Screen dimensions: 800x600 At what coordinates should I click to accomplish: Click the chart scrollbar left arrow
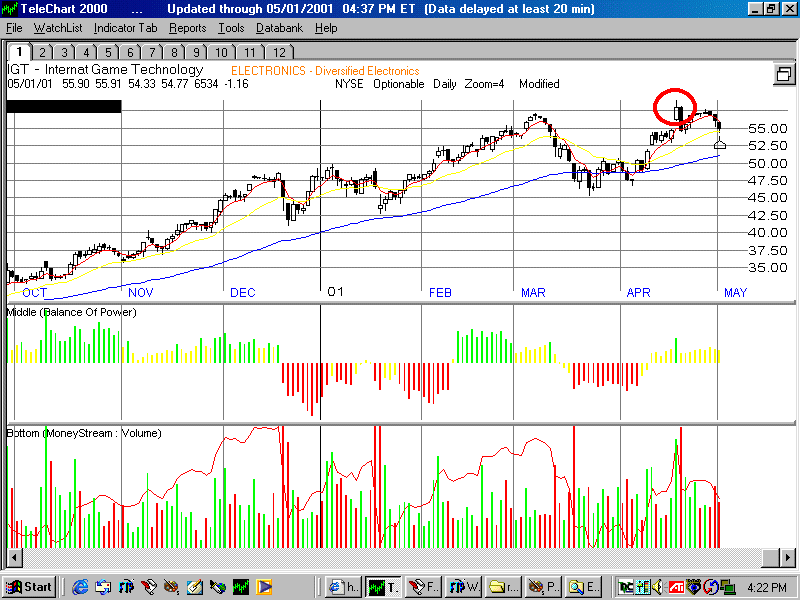14,557
